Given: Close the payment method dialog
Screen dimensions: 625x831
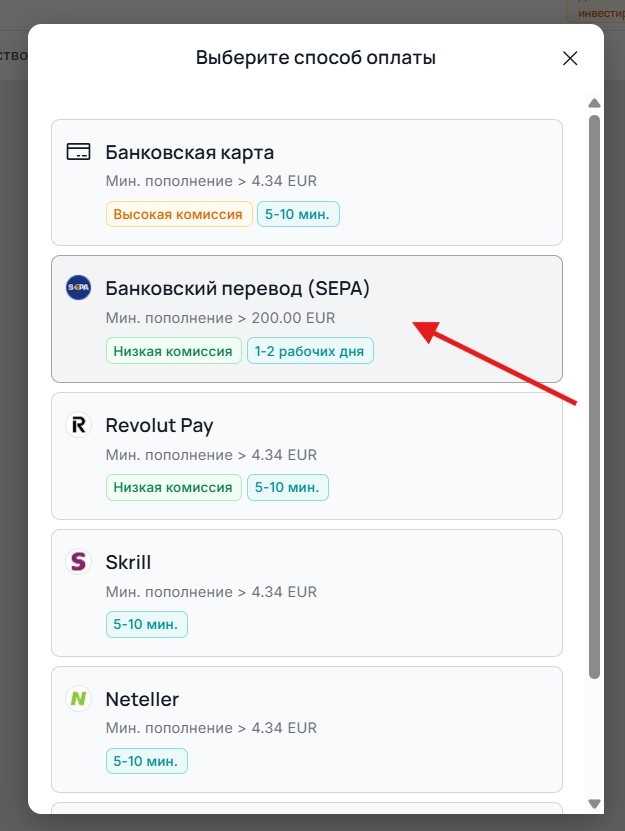Looking at the screenshot, I should pos(570,58).
